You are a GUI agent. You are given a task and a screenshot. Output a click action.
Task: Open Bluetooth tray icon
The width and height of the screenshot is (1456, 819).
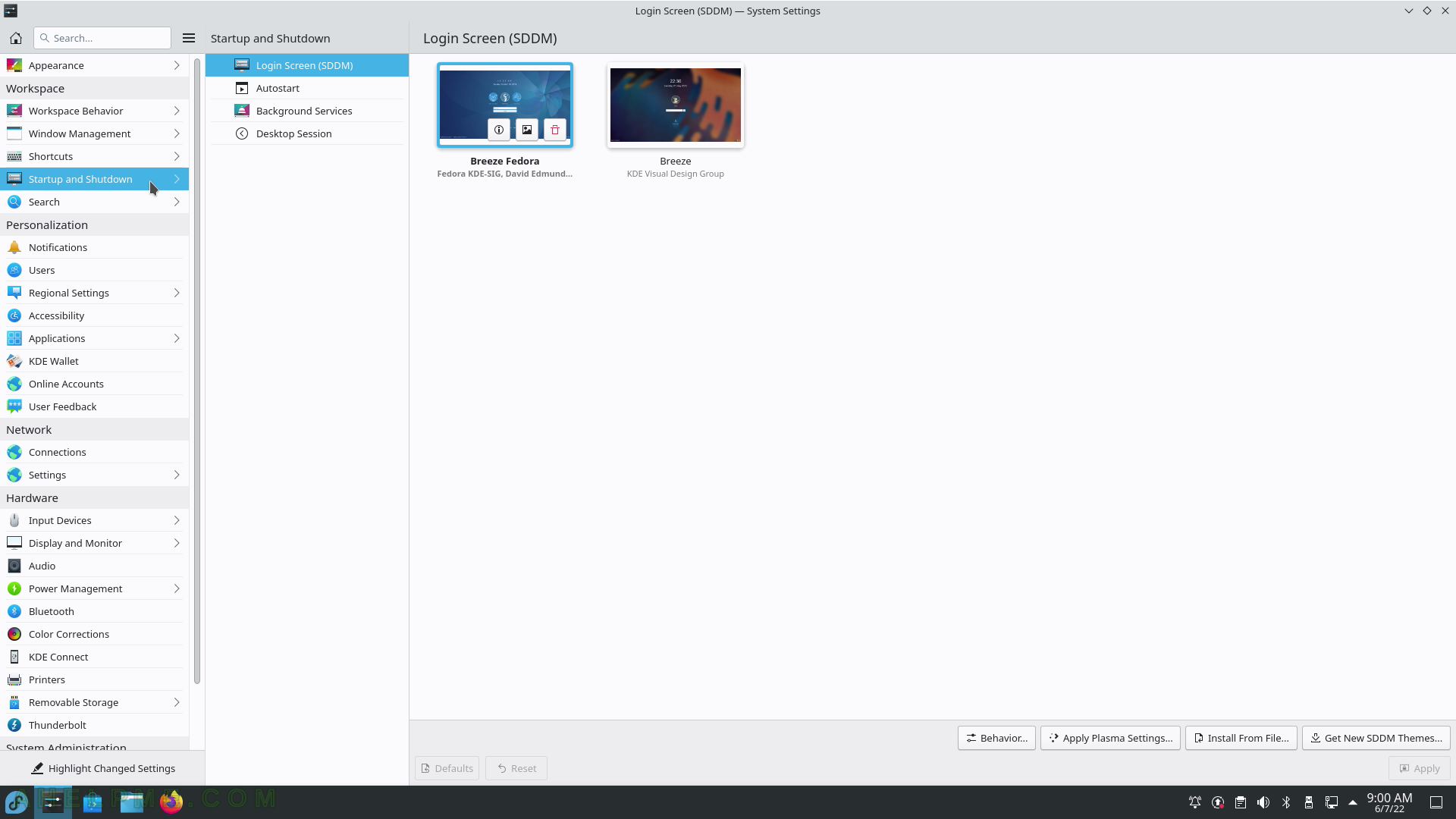click(1286, 802)
